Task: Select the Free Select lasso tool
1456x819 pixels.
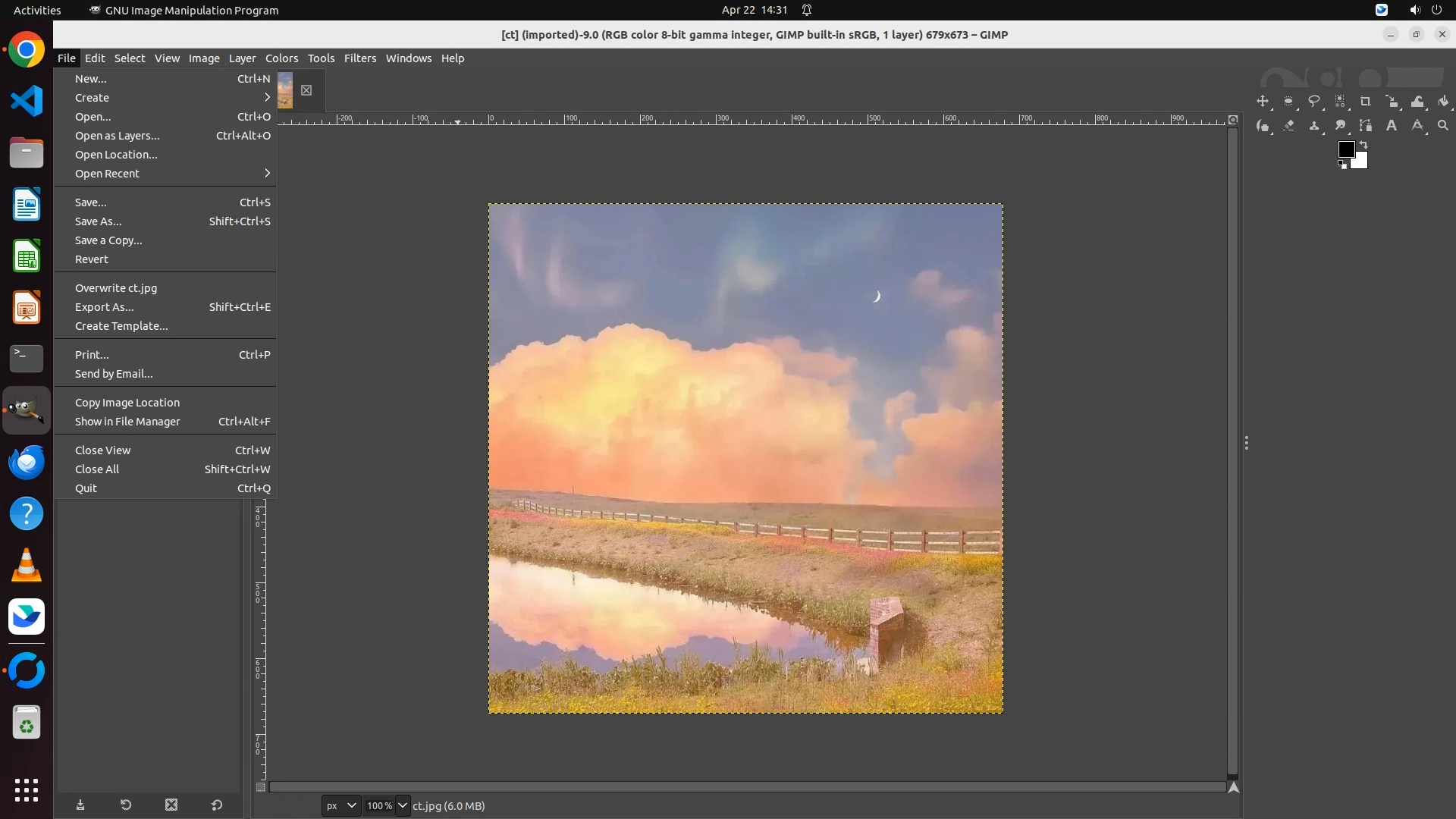Action: tap(1314, 102)
